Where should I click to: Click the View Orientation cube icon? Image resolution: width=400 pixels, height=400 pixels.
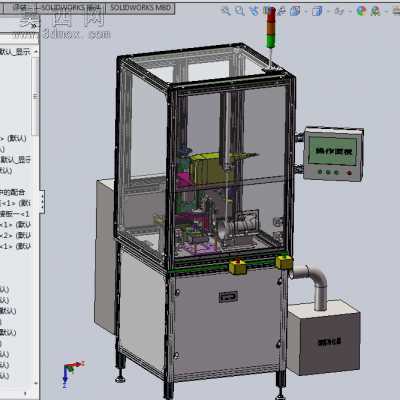(x=295, y=11)
